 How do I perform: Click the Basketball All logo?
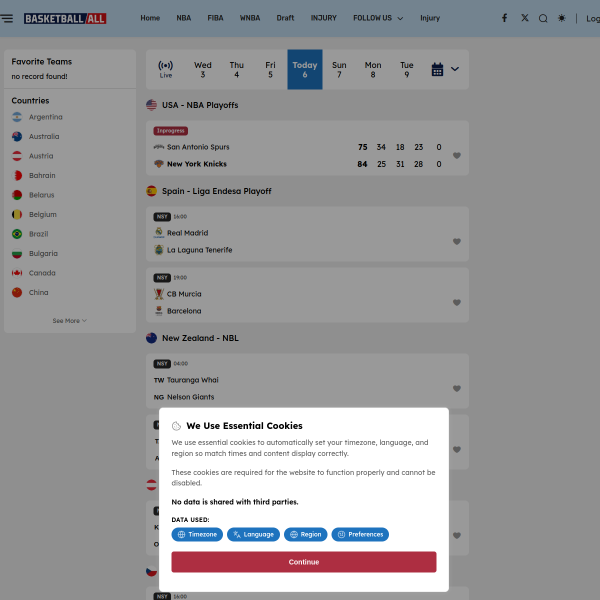click(x=65, y=18)
